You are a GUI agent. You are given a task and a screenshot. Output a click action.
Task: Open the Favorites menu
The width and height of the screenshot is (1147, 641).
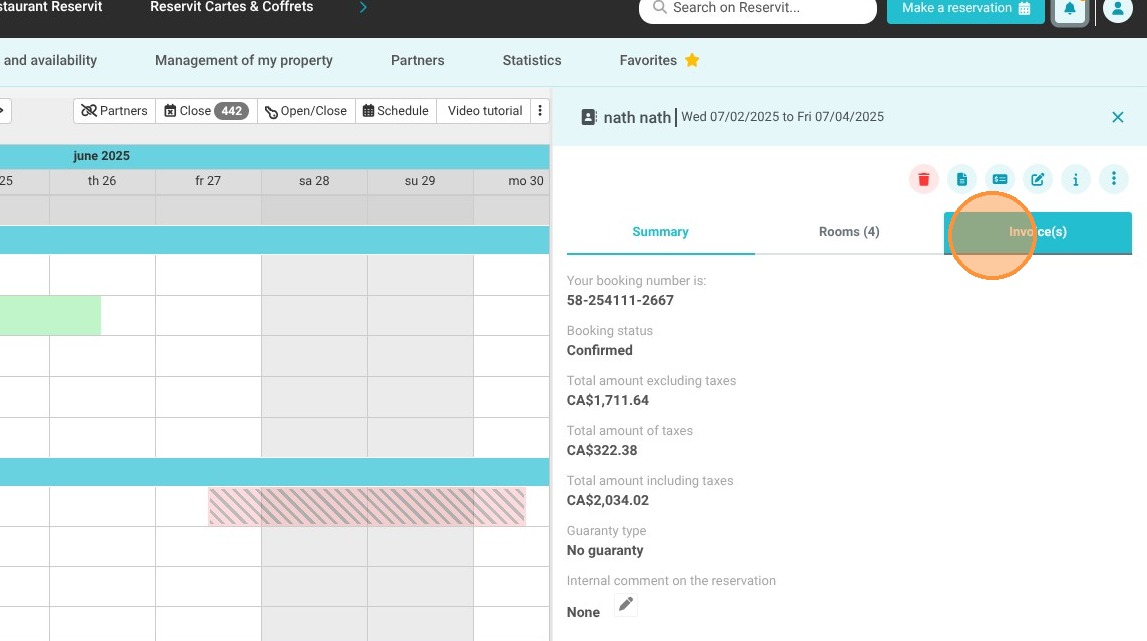point(648,61)
